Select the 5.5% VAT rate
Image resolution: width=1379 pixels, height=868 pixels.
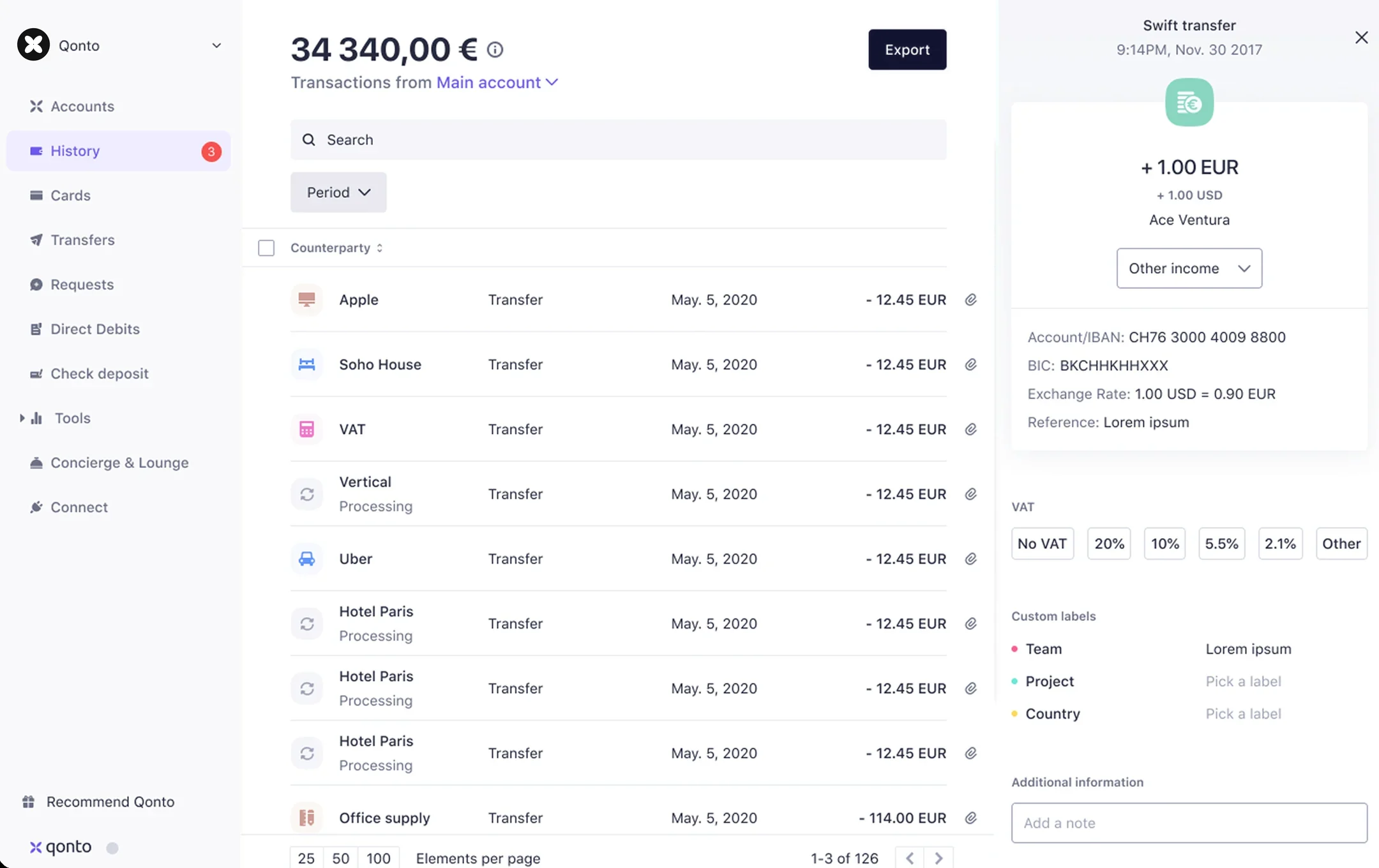[1221, 544]
